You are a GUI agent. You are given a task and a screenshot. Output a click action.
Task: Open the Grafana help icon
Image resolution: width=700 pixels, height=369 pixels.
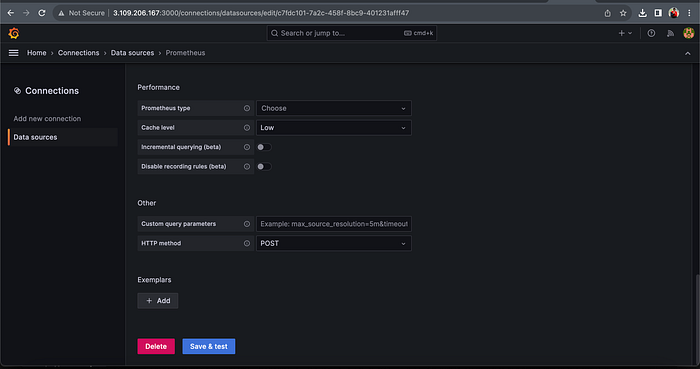[651, 33]
